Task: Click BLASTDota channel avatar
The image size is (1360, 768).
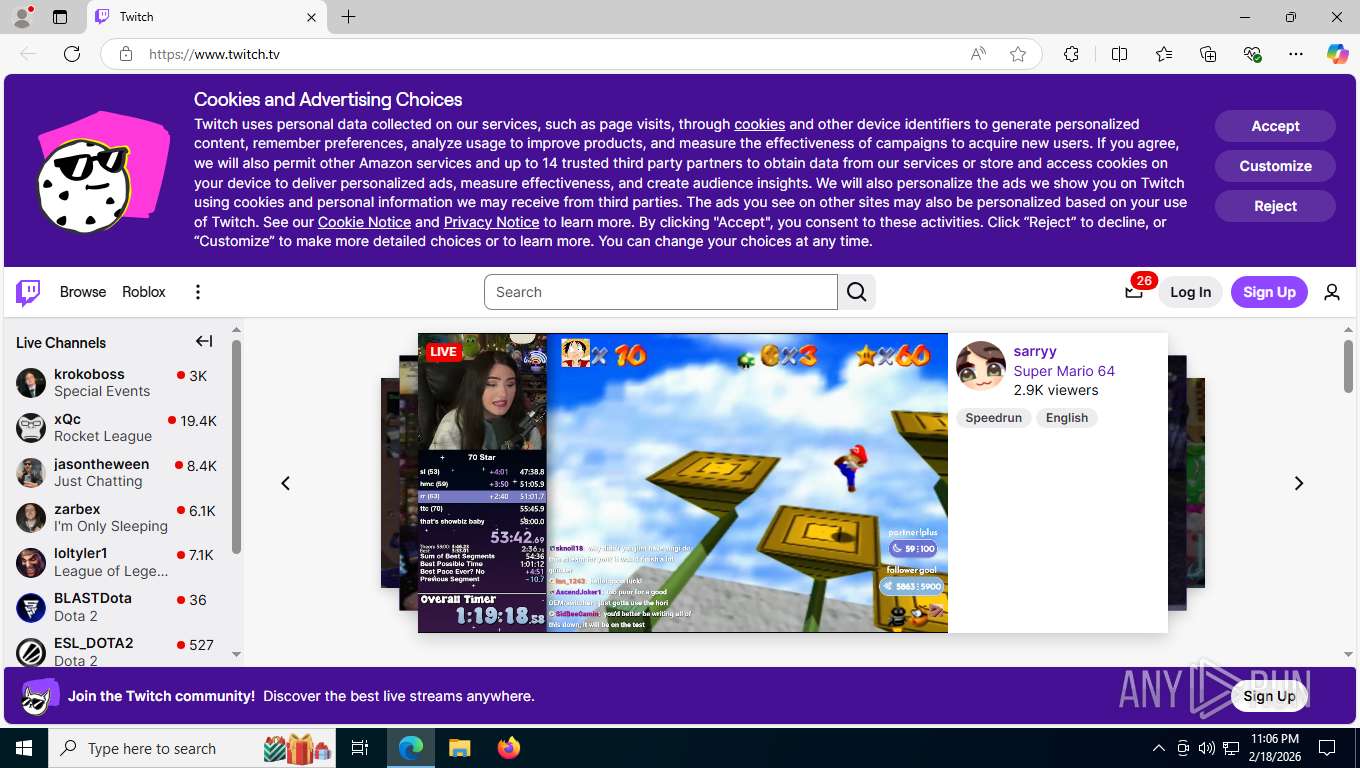Action: 31,607
